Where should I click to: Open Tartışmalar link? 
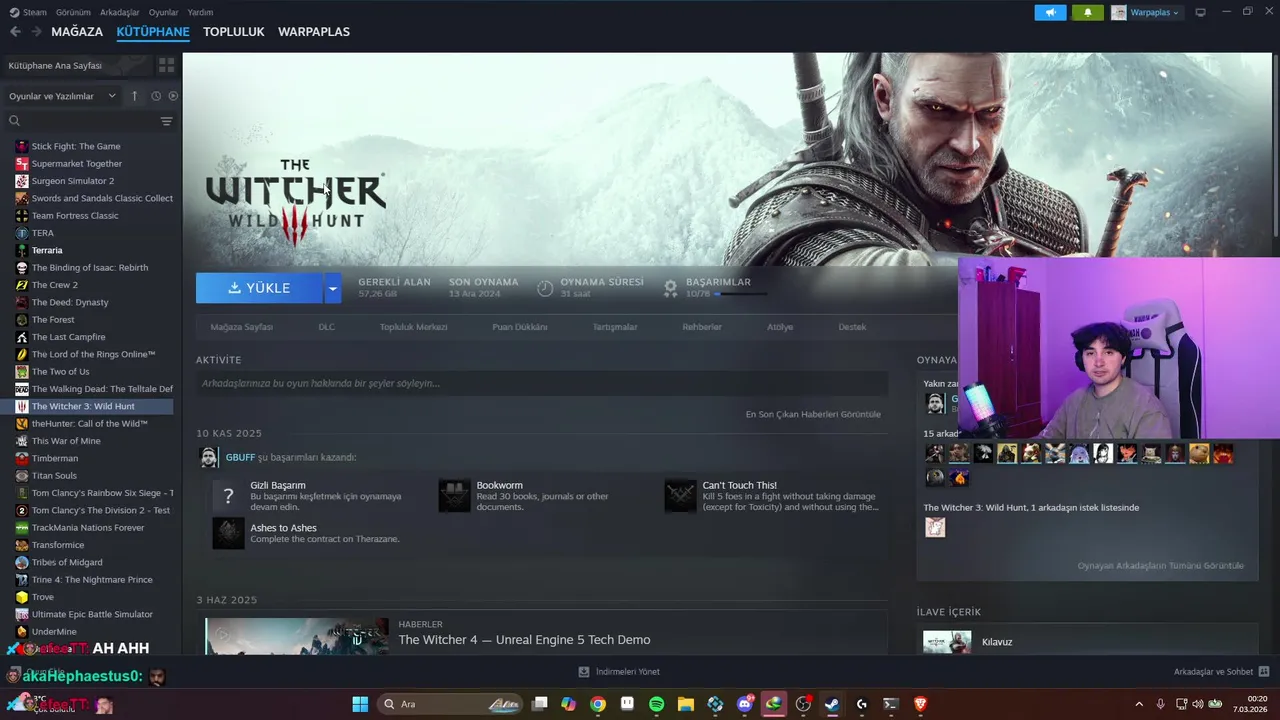click(615, 327)
